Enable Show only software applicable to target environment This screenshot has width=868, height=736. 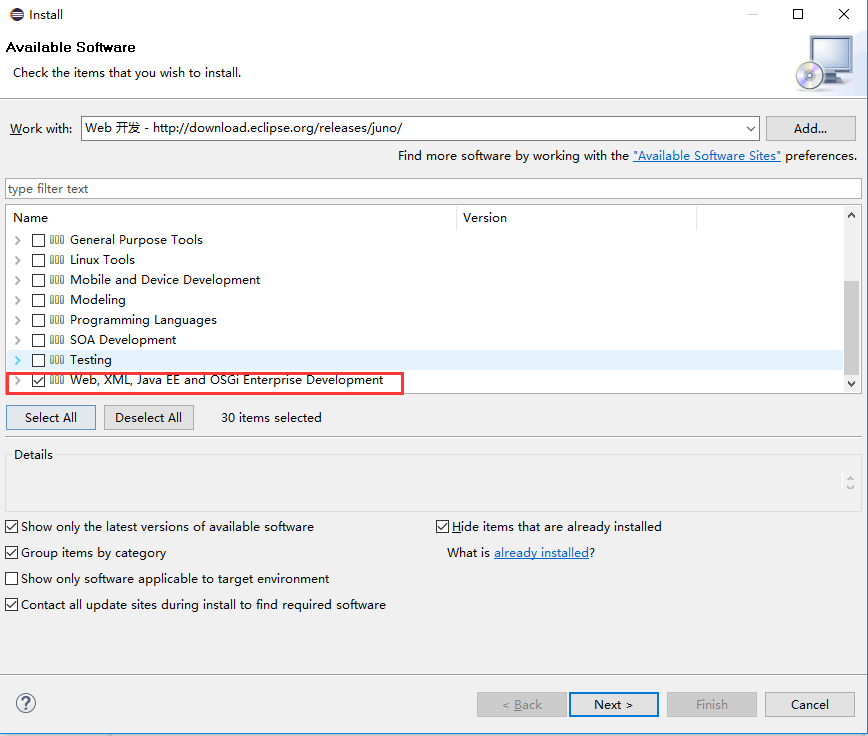pyautogui.click(x=12, y=578)
